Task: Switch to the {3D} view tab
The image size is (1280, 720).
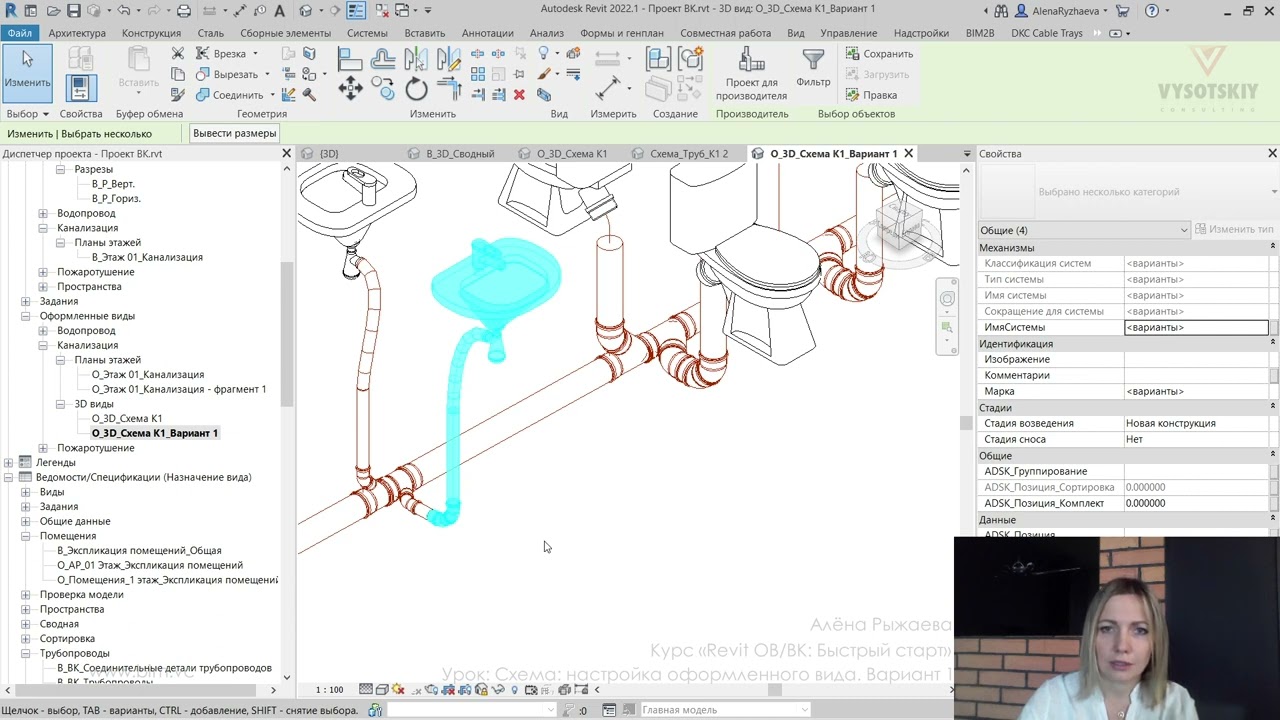Action: [x=329, y=154]
